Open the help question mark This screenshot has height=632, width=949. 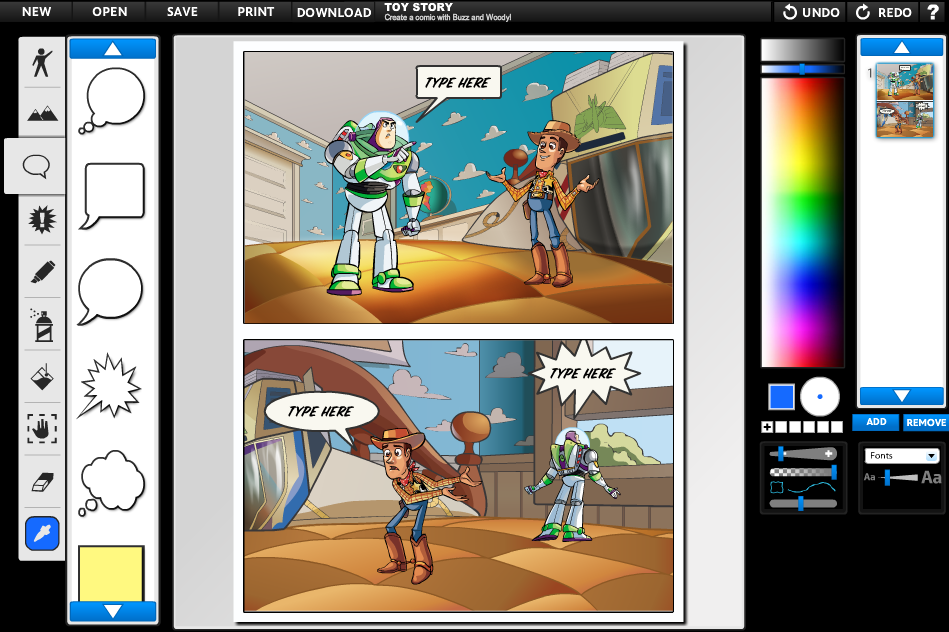coord(933,12)
